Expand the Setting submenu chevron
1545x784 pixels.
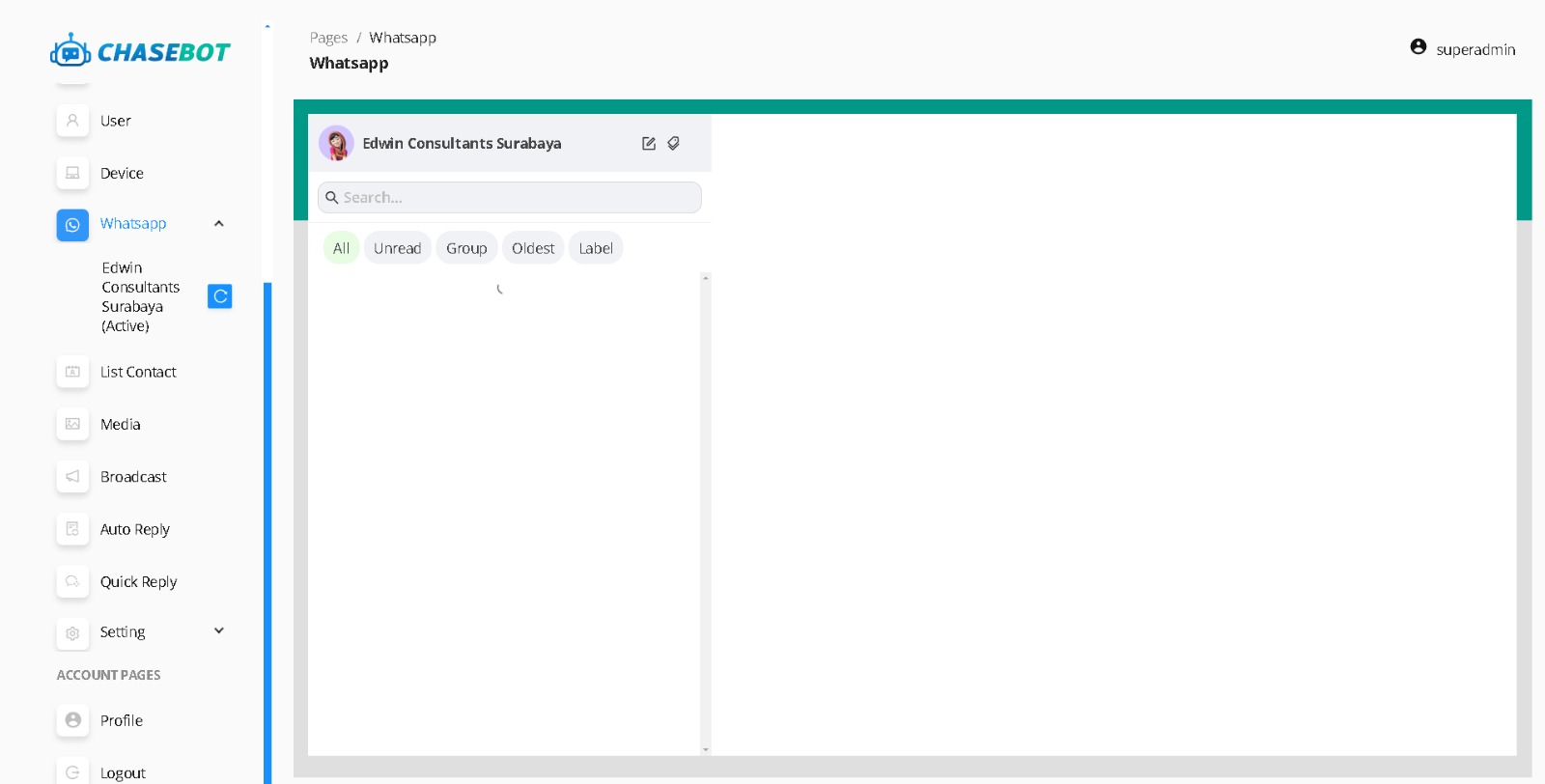219,631
